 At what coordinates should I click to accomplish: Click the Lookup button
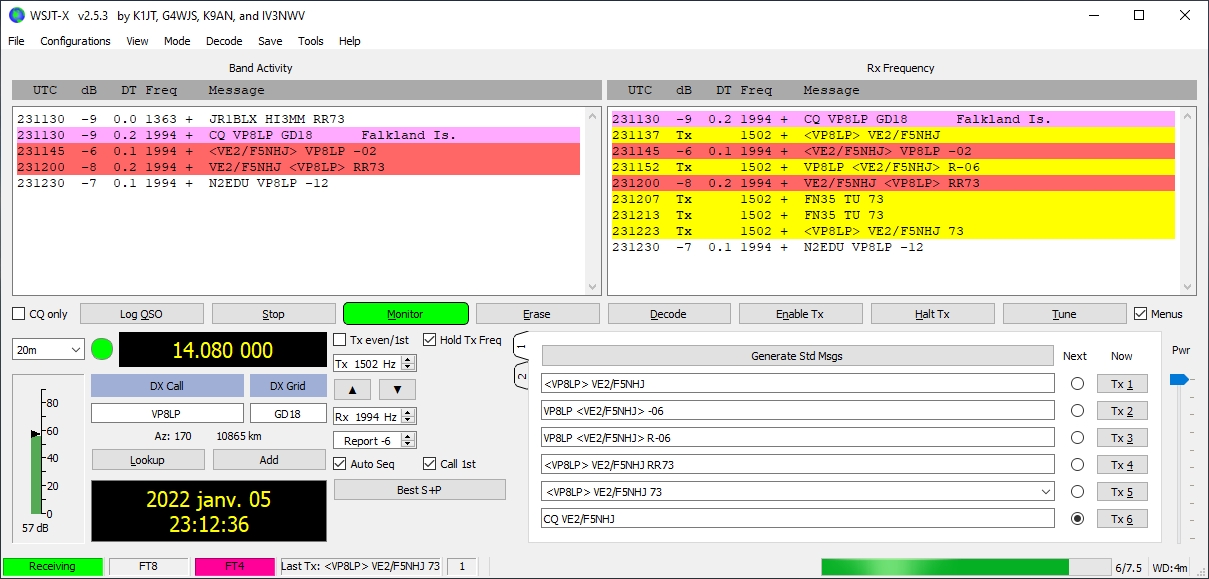[148, 460]
